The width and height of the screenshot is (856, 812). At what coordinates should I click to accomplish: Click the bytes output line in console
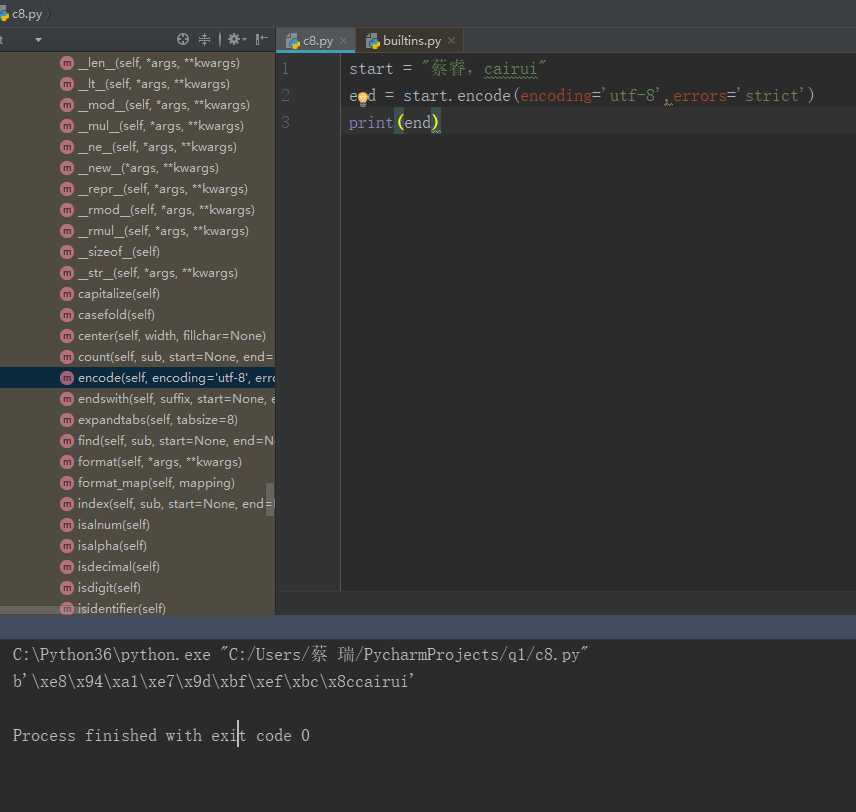point(213,681)
